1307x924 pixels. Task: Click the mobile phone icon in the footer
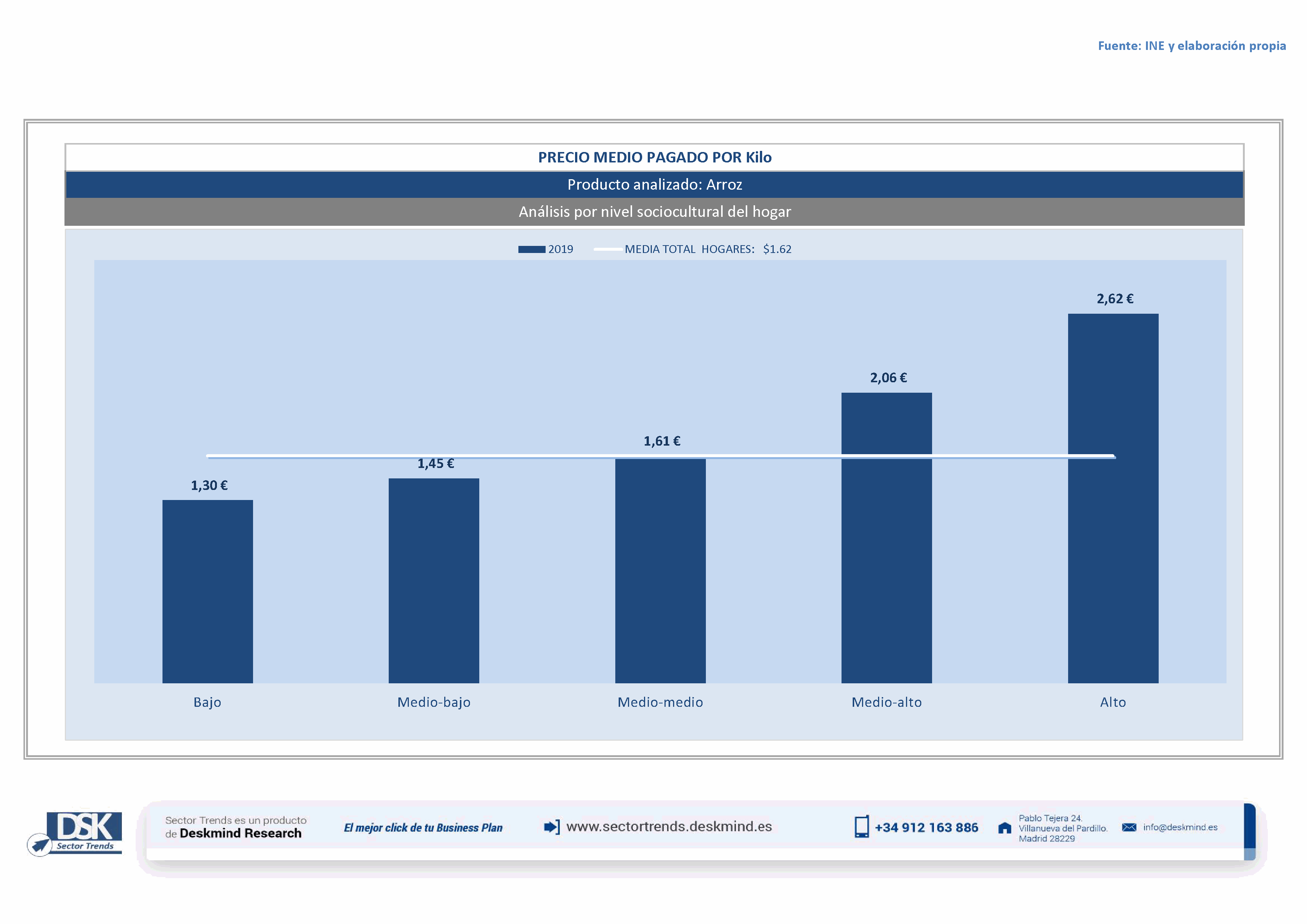pyautogui.click(x=861, y=827)
